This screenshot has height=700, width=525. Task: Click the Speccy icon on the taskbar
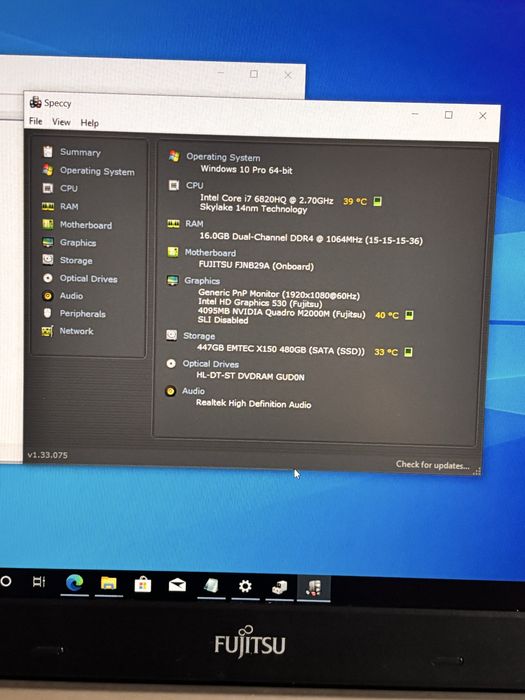(x=314, y=588)
